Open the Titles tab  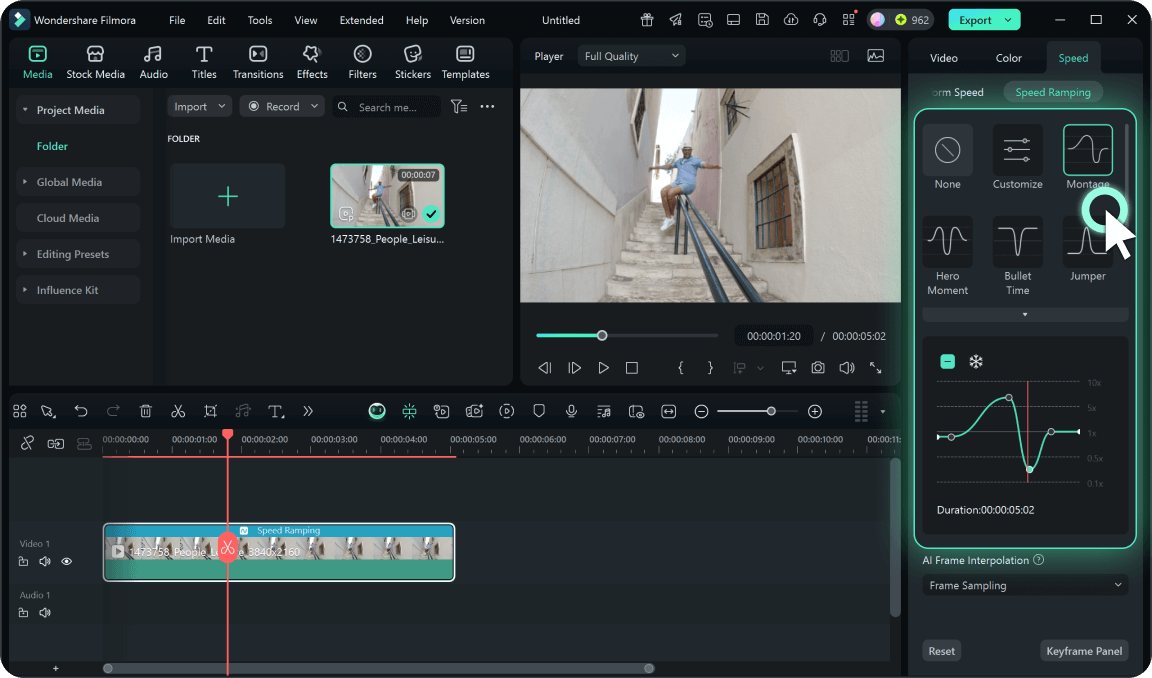click(x=204, y=62)
